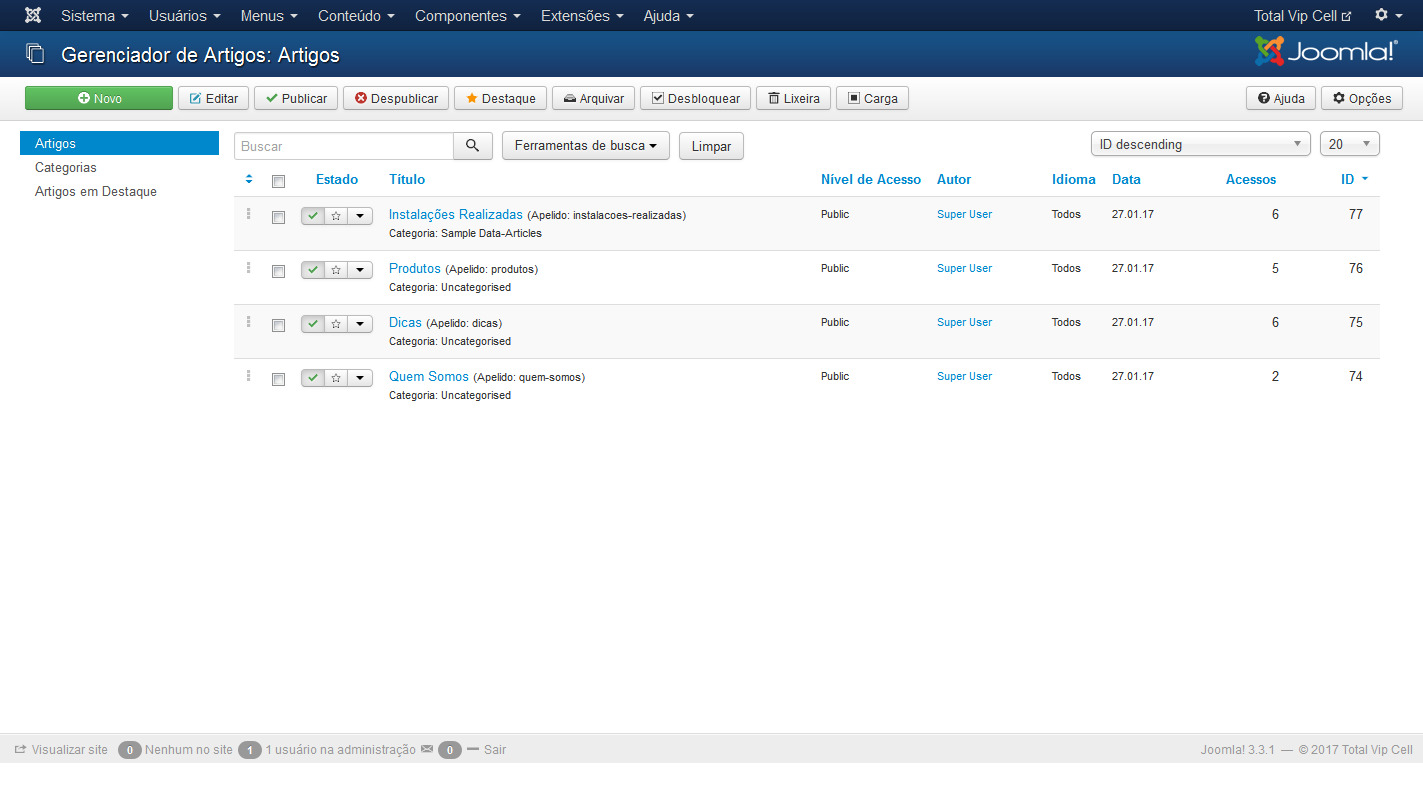Screen dimensions: 1423x793
Task: Open status actions dropdown for Instalações Realizadas
Action: point(360,215)
